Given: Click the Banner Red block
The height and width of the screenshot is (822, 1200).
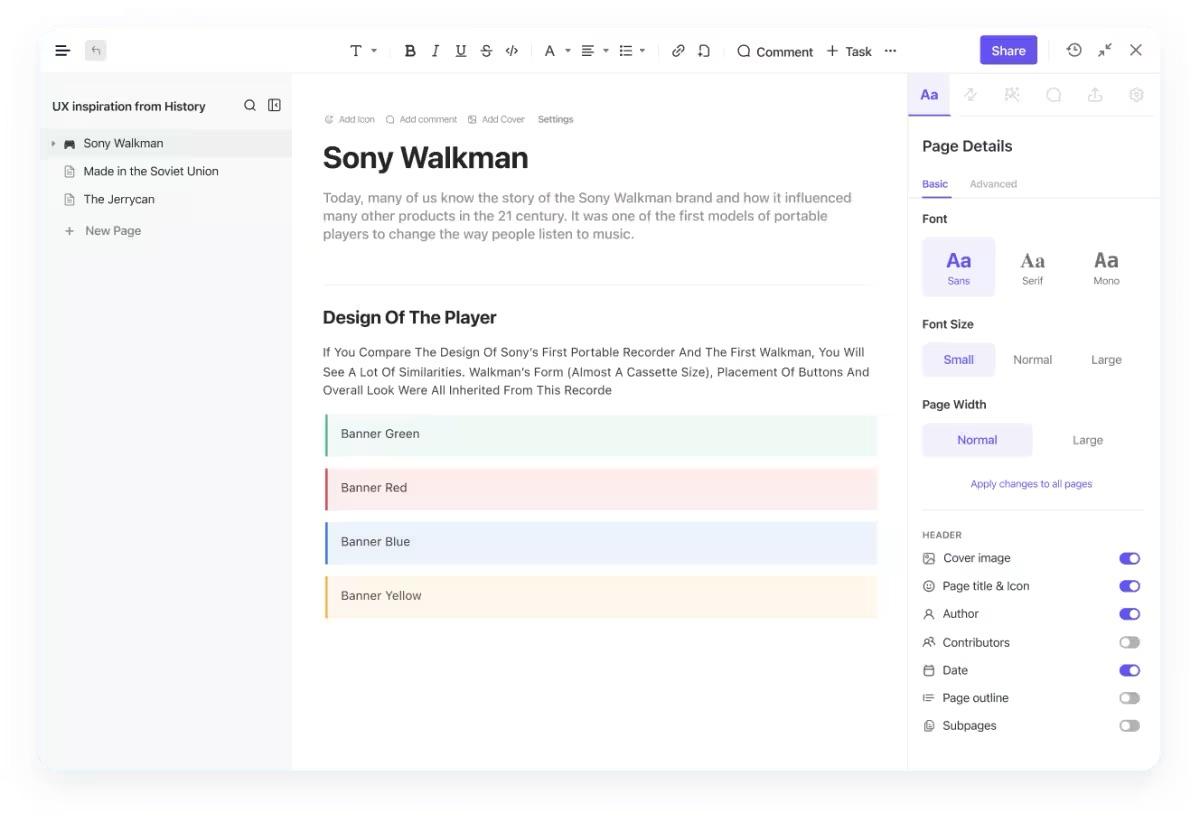Looking at the screenshot, I should point(601,489).
